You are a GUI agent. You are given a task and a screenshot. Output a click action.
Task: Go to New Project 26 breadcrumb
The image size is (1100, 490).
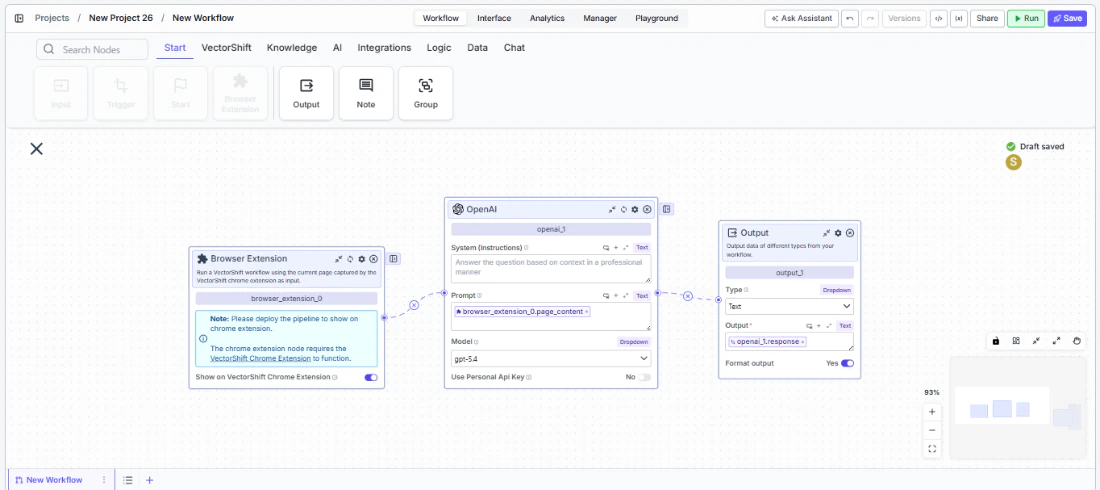coord(121,18)
